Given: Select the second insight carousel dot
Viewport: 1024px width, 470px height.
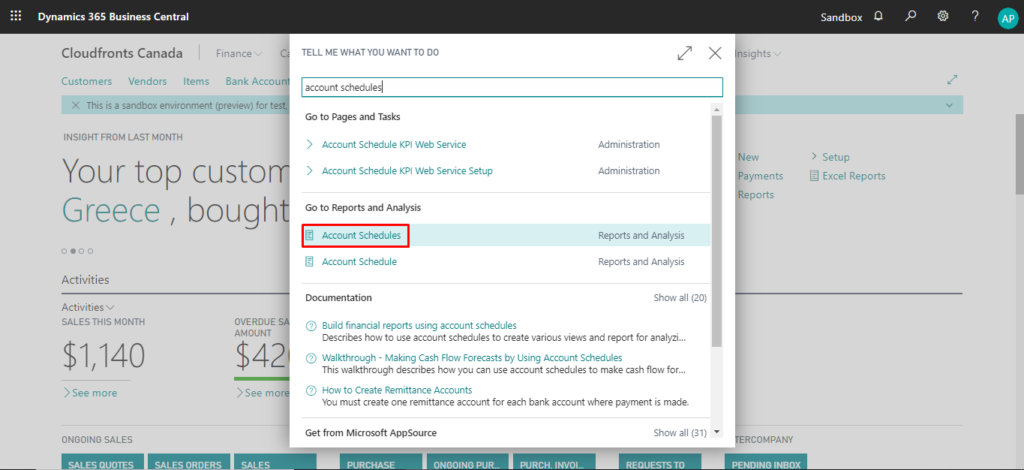Looking at the screenshot, I should (x=73, y=251).
